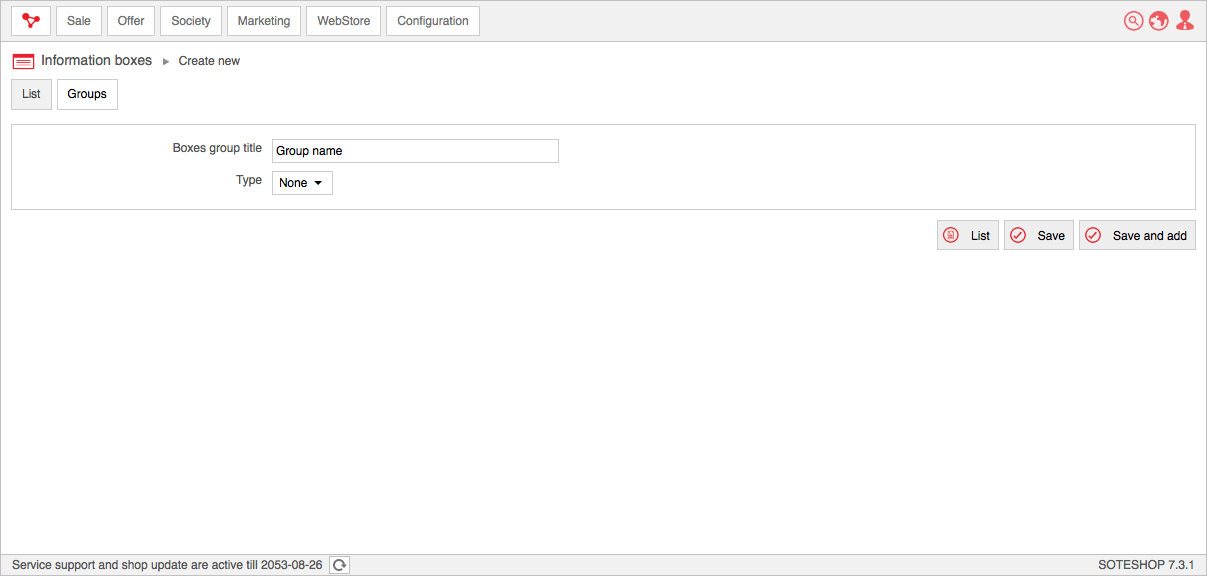Expand the Type dropdown set to None
The width and height of the screenshot is (1207, 576).
(x=302, y=183)
